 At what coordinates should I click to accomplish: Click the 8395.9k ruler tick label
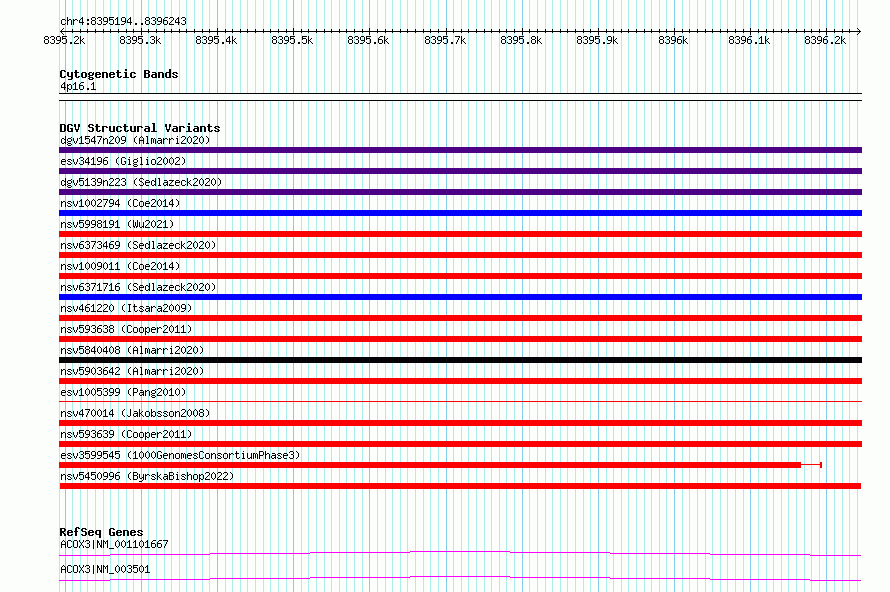[597, 40]
